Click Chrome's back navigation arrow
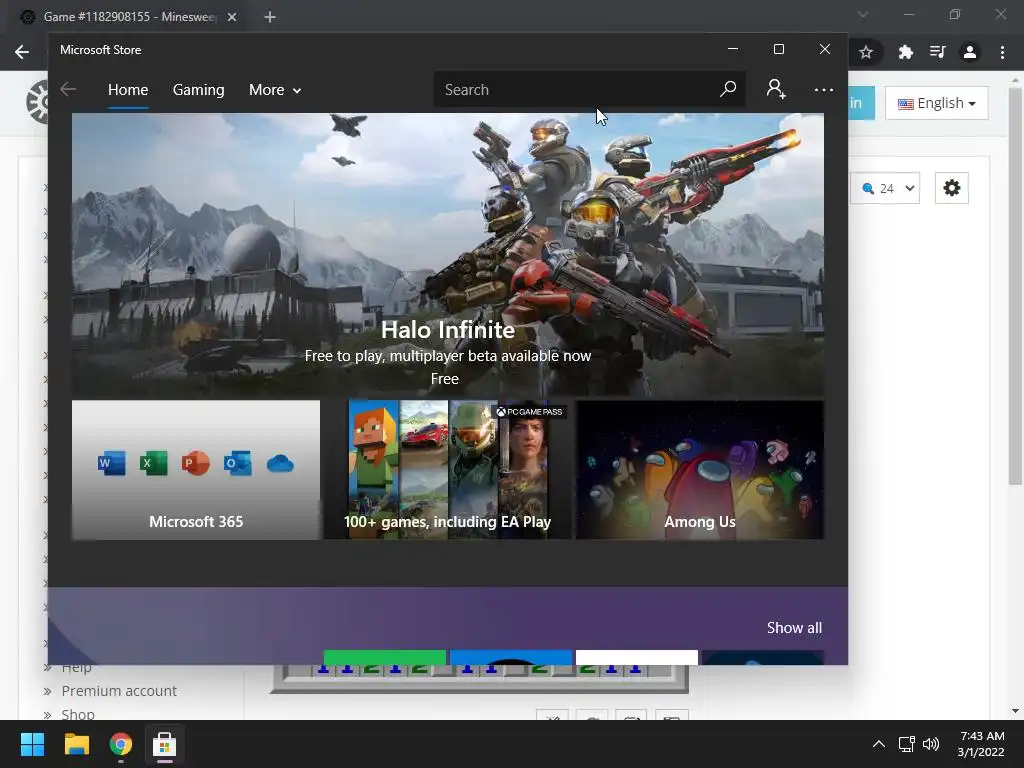 click(x=22, y=52)
